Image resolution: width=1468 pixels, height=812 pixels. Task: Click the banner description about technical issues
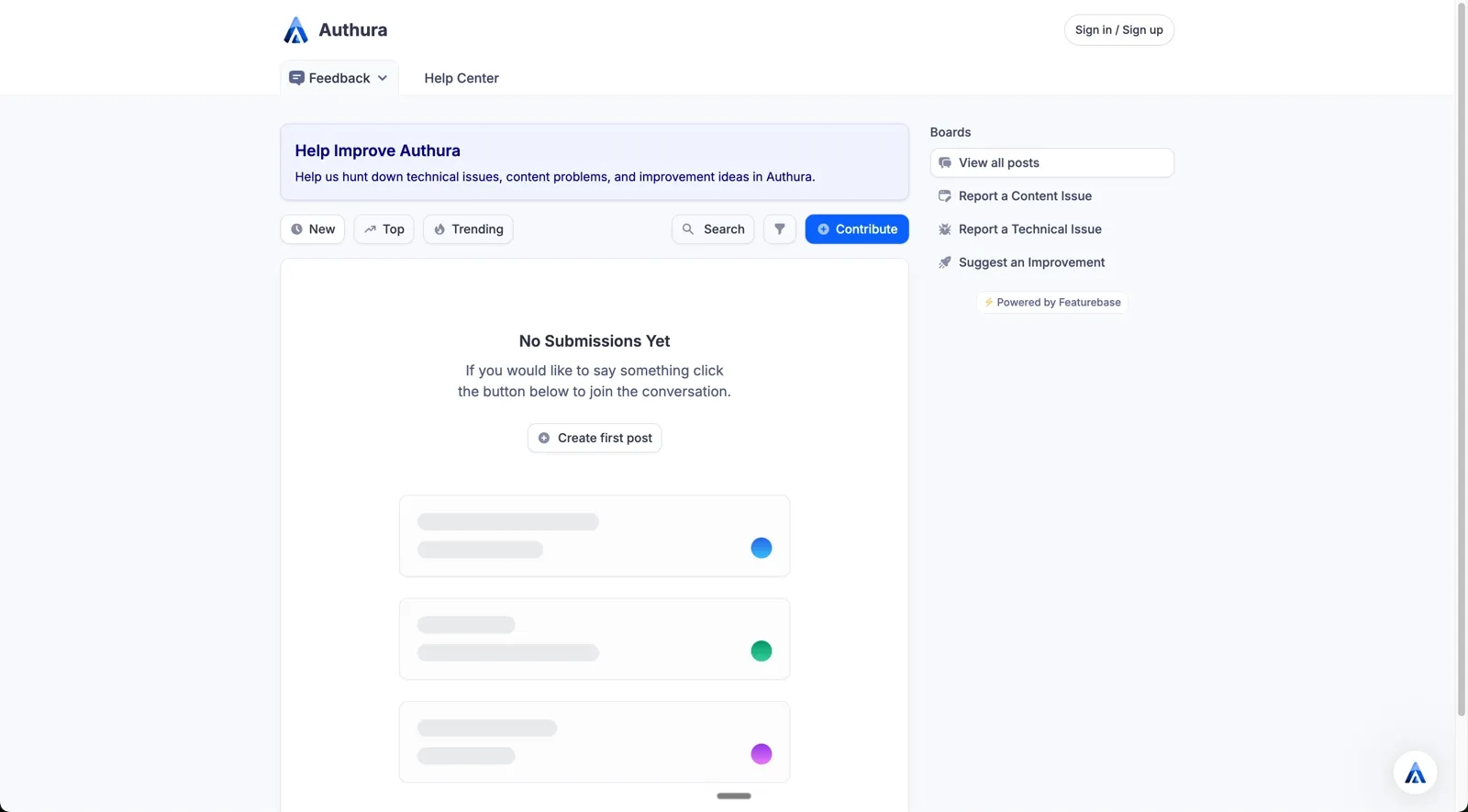[555, 177]
